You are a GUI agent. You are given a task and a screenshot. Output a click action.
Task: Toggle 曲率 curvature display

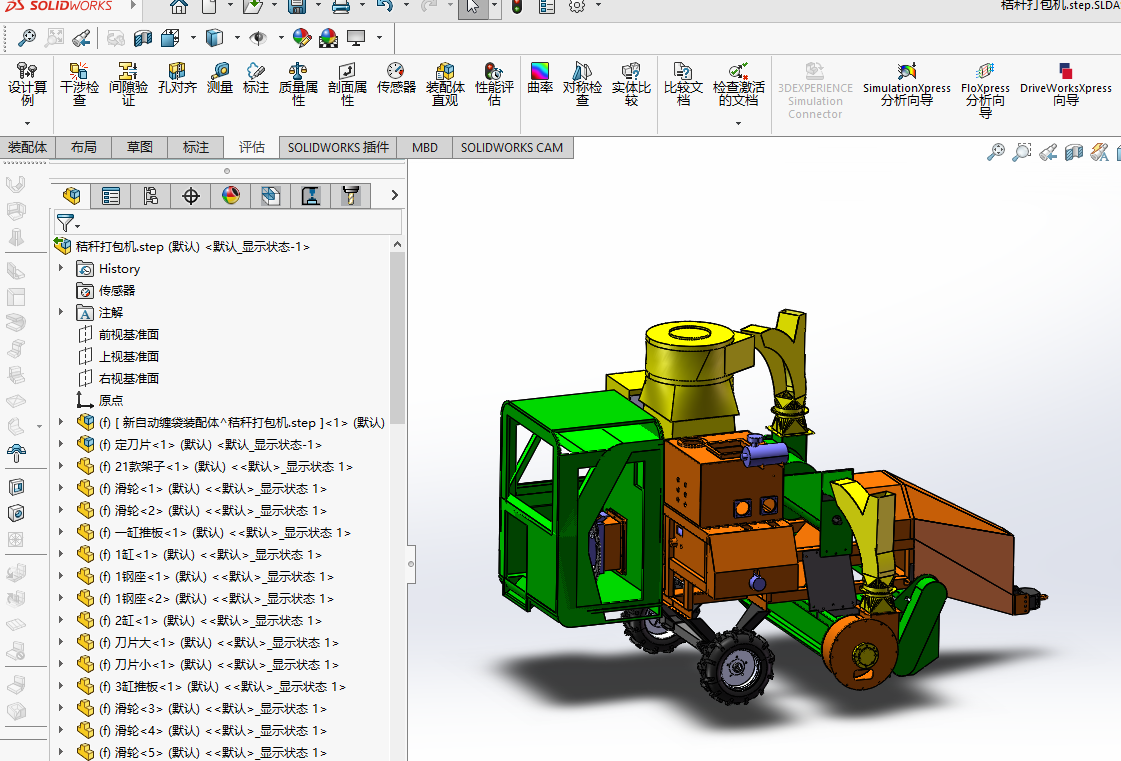(540, 78)
